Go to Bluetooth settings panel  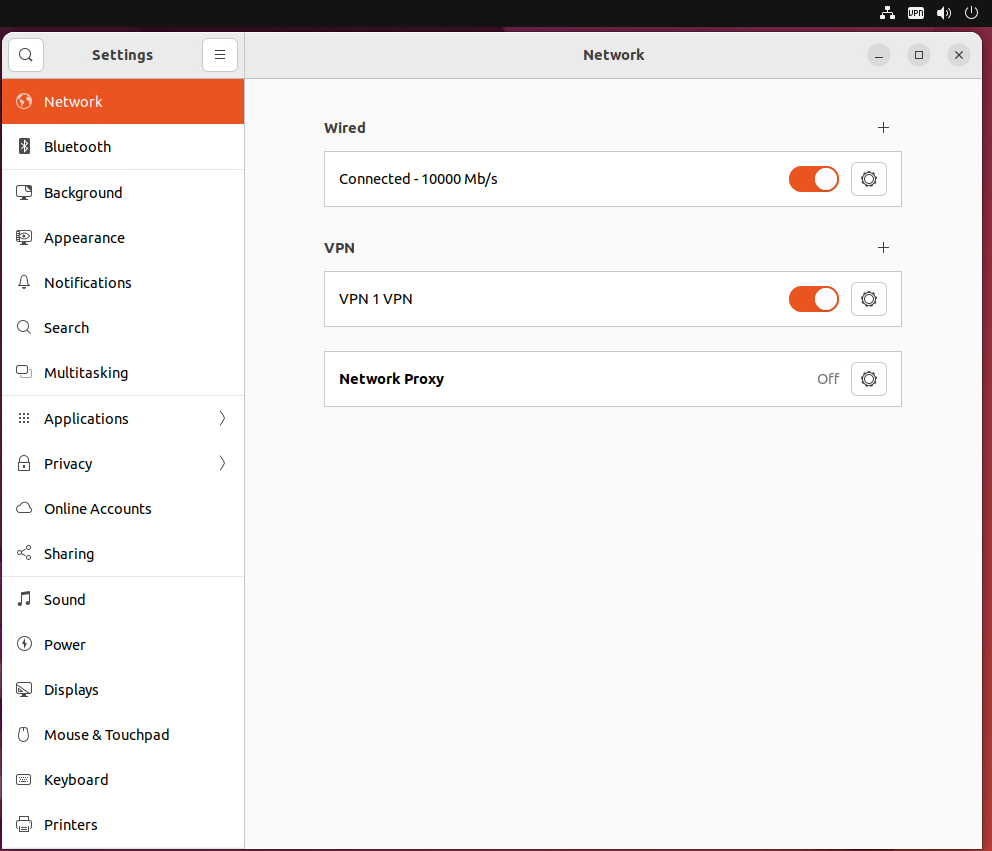coord(123,146)
